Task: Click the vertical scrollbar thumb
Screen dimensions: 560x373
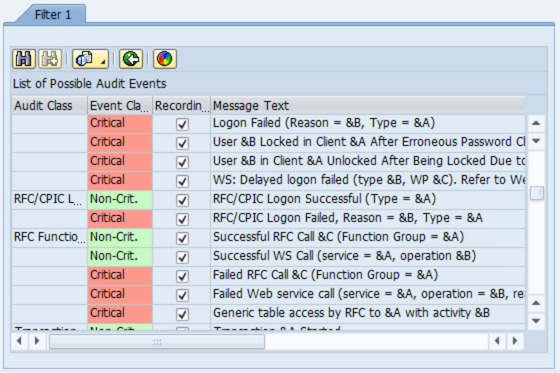Action: (537, 193)
